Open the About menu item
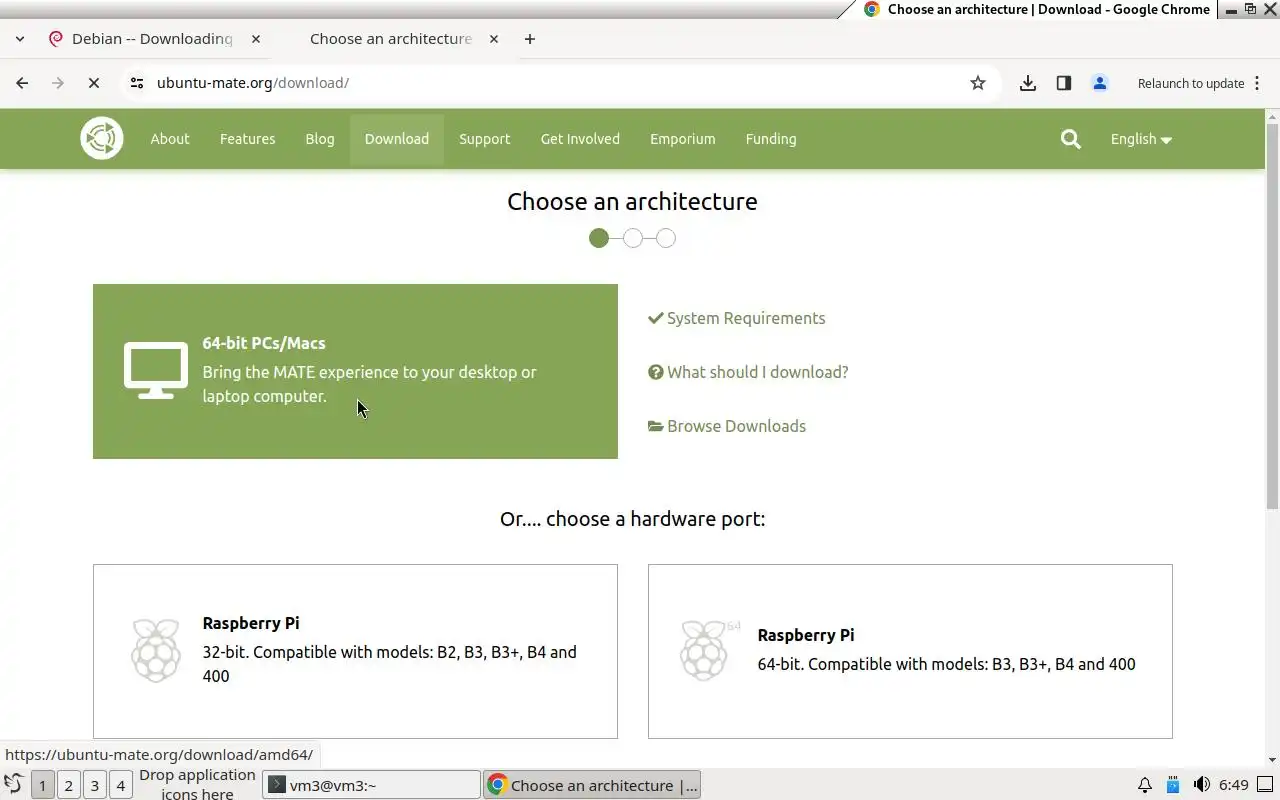The height and width of the screenshot is (800, 1280). 170,139
